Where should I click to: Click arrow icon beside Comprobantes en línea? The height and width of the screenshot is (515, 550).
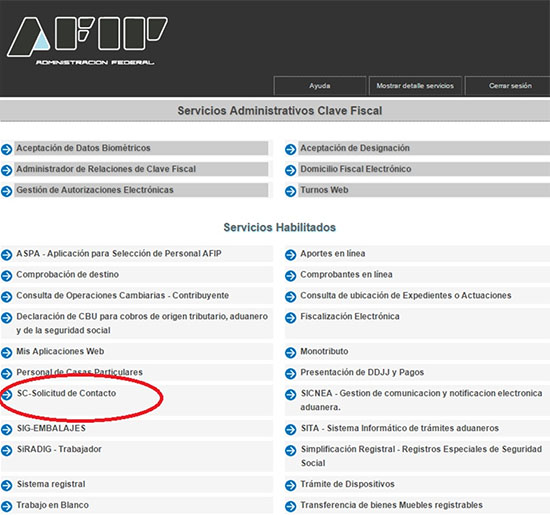click(x=290, y=276)
